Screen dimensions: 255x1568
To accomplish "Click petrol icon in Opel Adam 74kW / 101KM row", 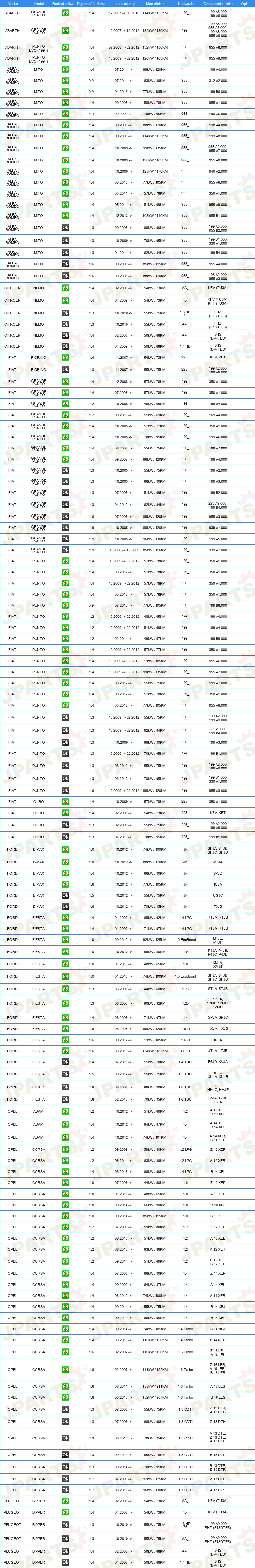I will pyautogui.click(x=65, y=1137).
